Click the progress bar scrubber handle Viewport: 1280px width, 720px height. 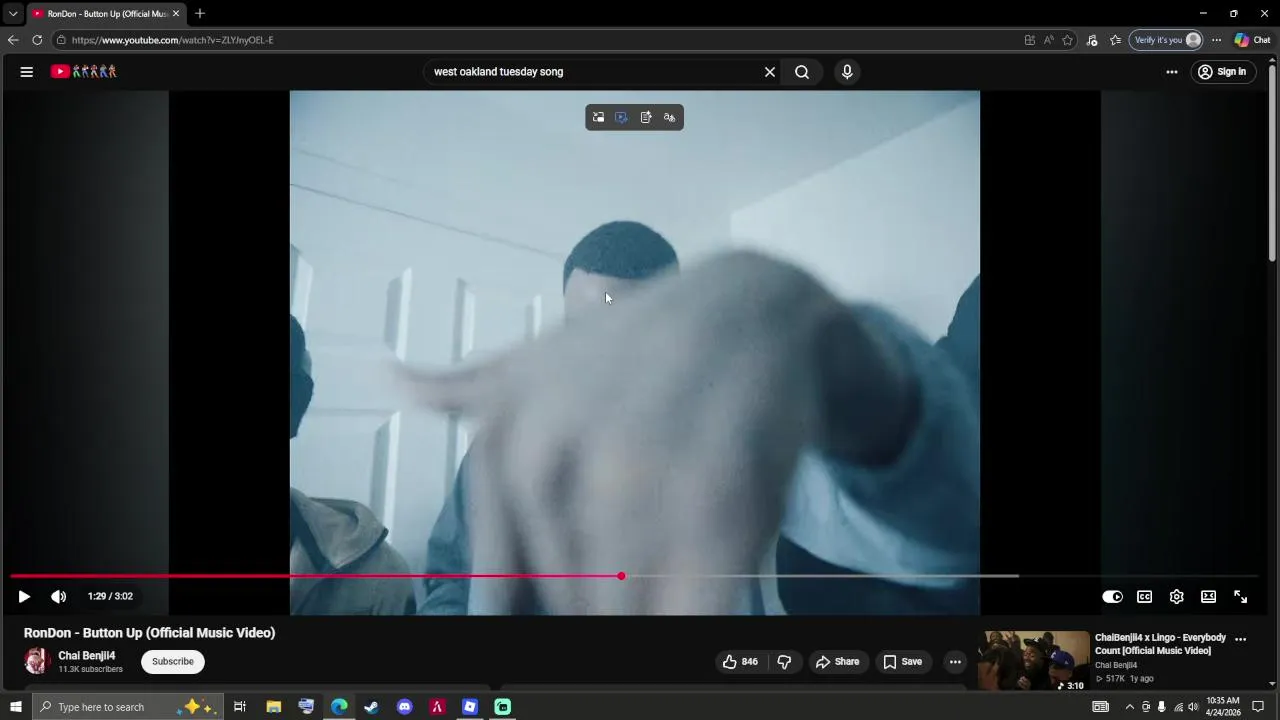(x=621, y=576)
